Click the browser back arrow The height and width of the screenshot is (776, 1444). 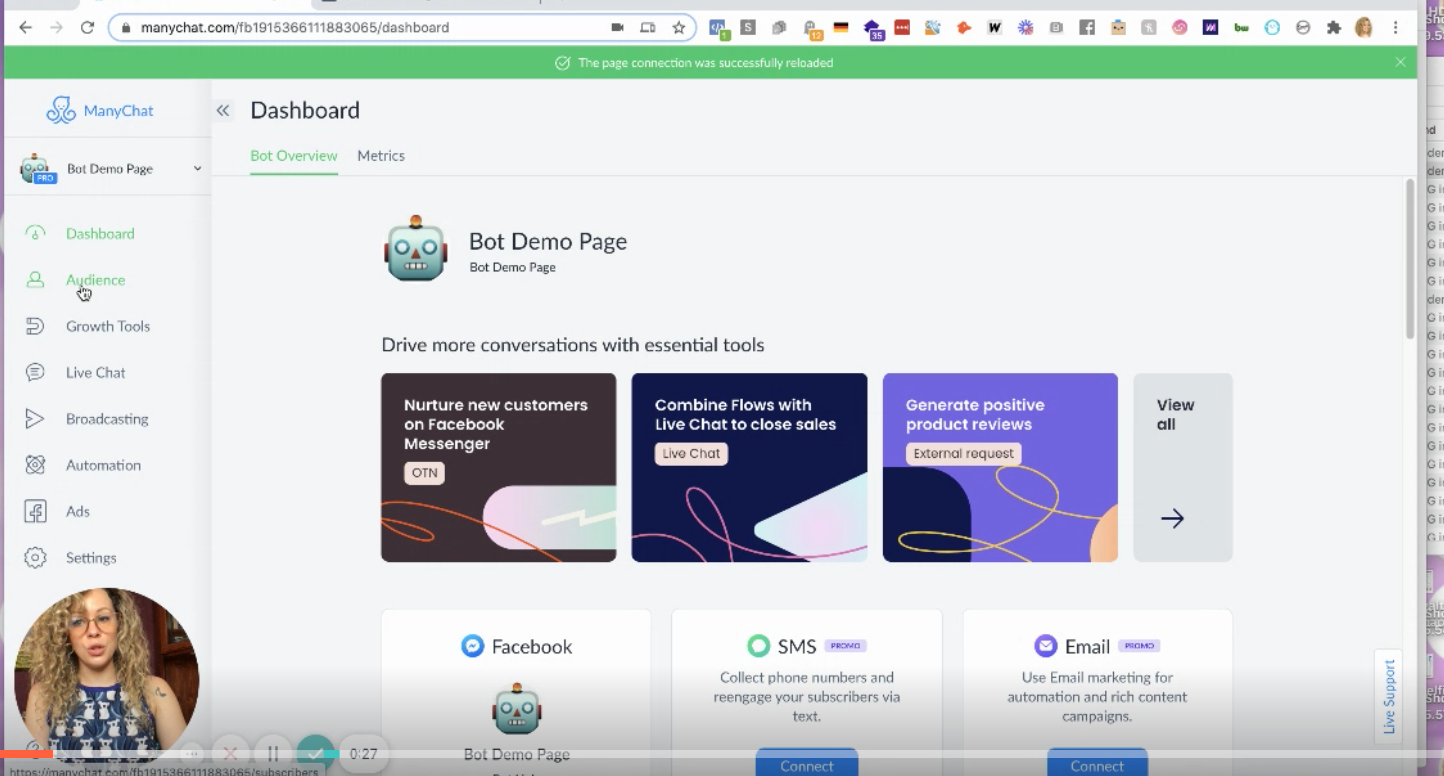pyautogui.click(x=25, y=28)
